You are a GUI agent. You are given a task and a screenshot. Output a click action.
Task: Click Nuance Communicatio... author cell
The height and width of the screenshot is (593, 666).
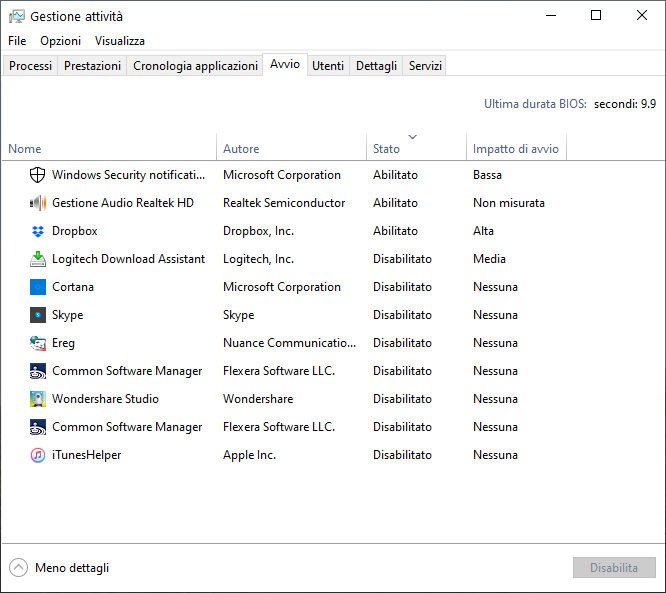[289, 343]
